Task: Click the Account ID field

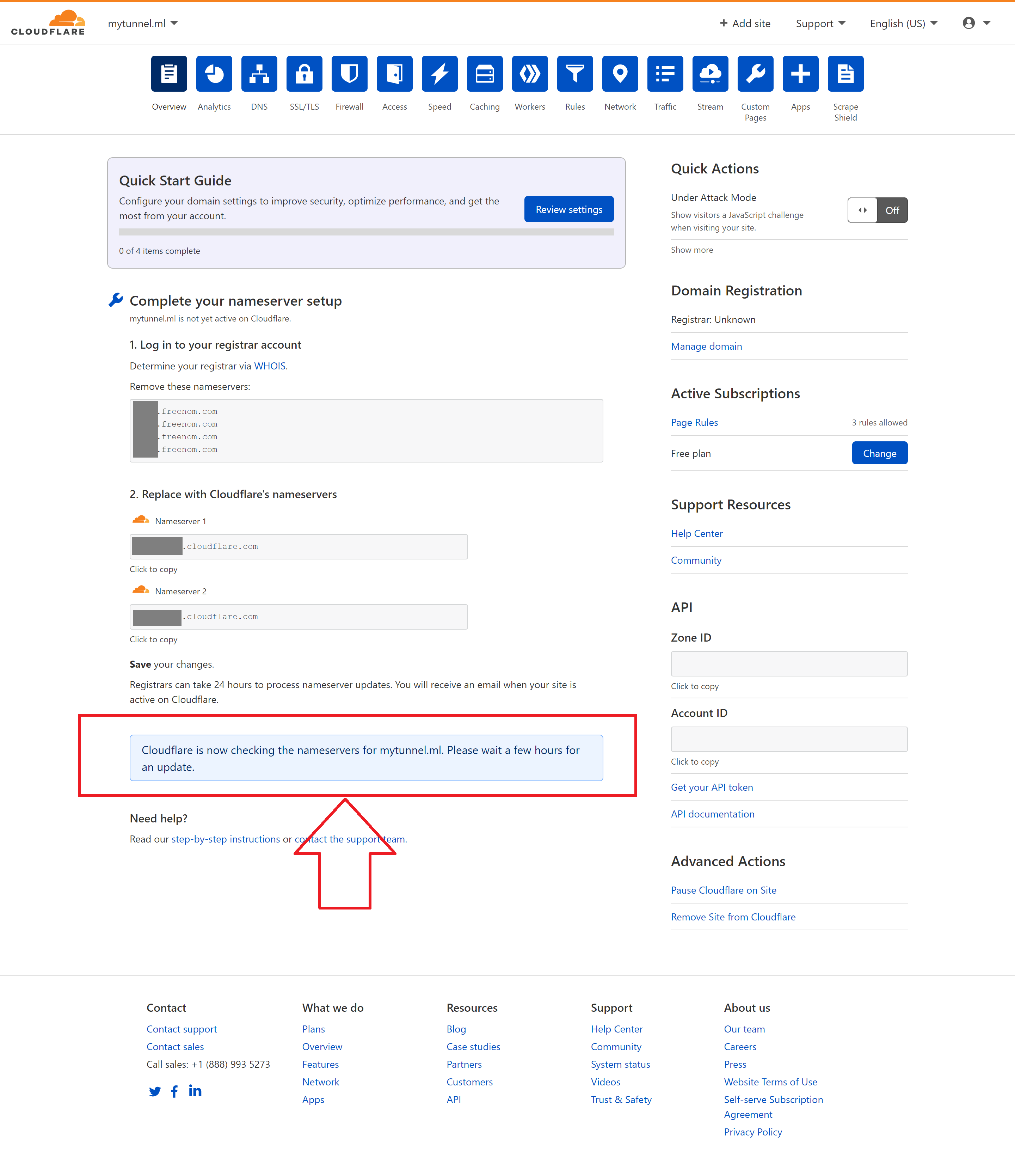Action: click(789, 739)
